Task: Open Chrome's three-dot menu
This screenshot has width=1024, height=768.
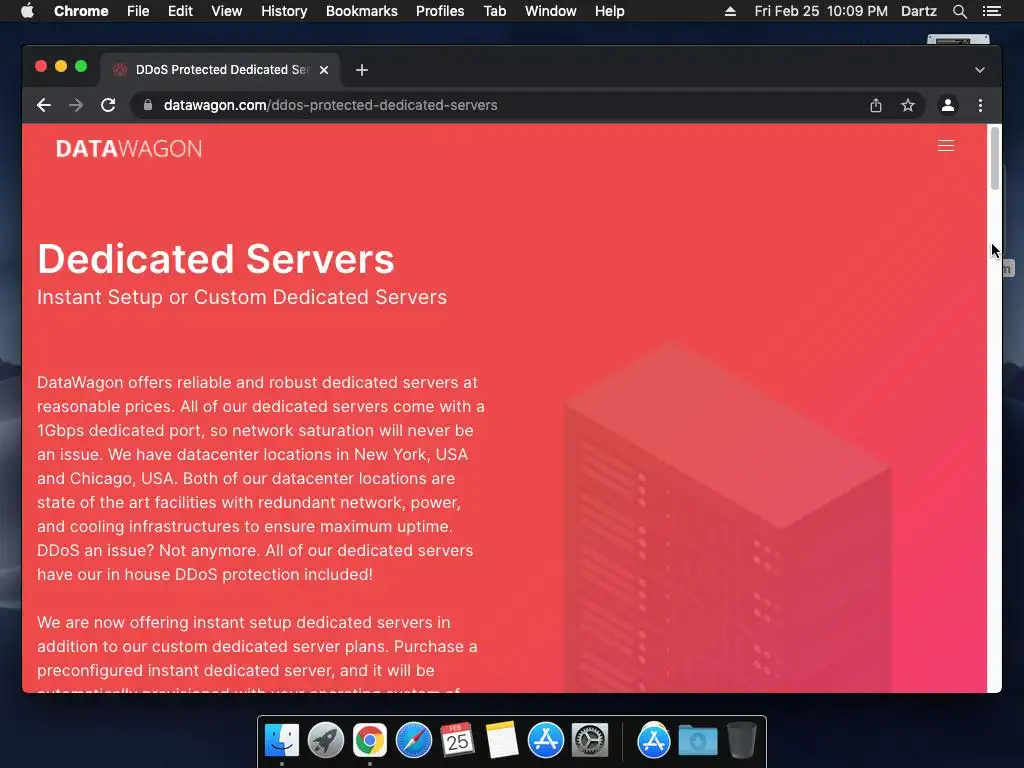Action: point(980,105)
